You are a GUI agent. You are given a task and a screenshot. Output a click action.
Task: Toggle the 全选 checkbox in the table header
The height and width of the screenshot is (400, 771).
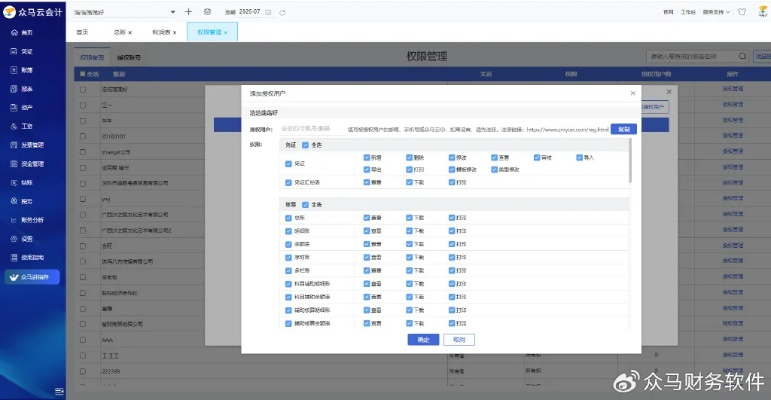click(x=83, y=74)
